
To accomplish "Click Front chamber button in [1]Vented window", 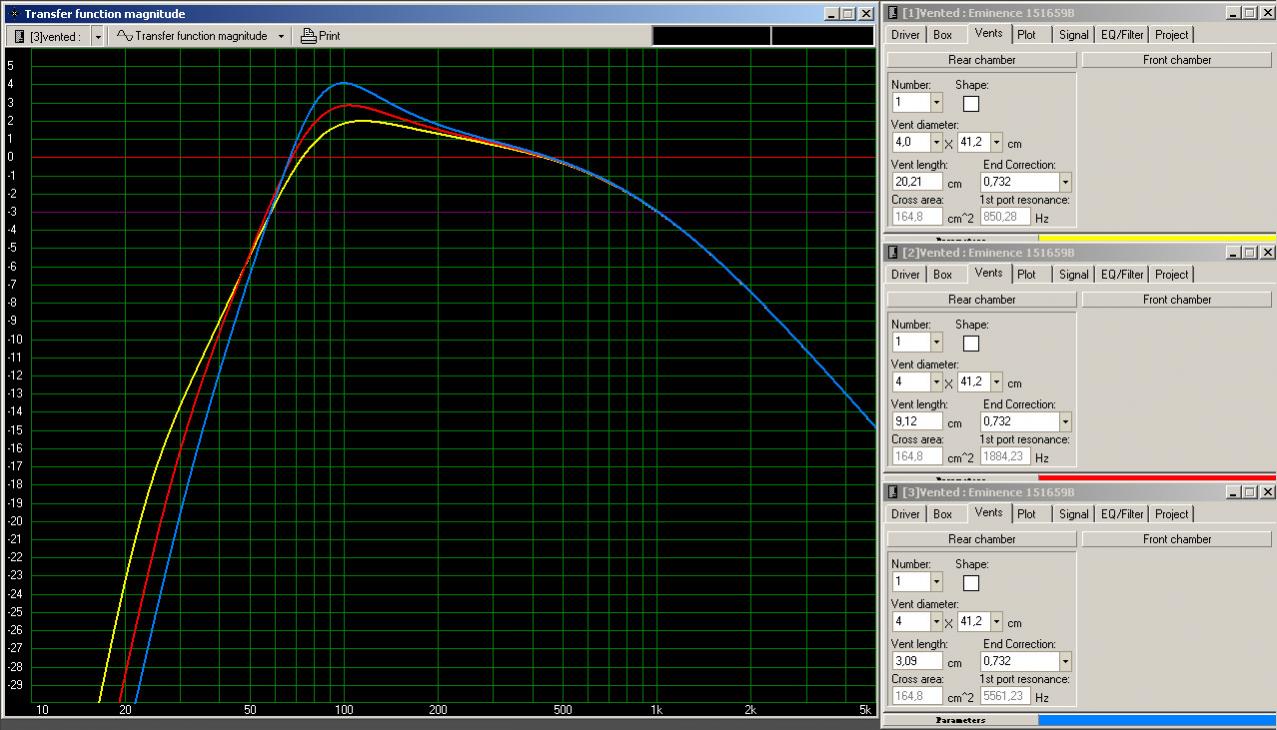I will (x=1177, y=60).
